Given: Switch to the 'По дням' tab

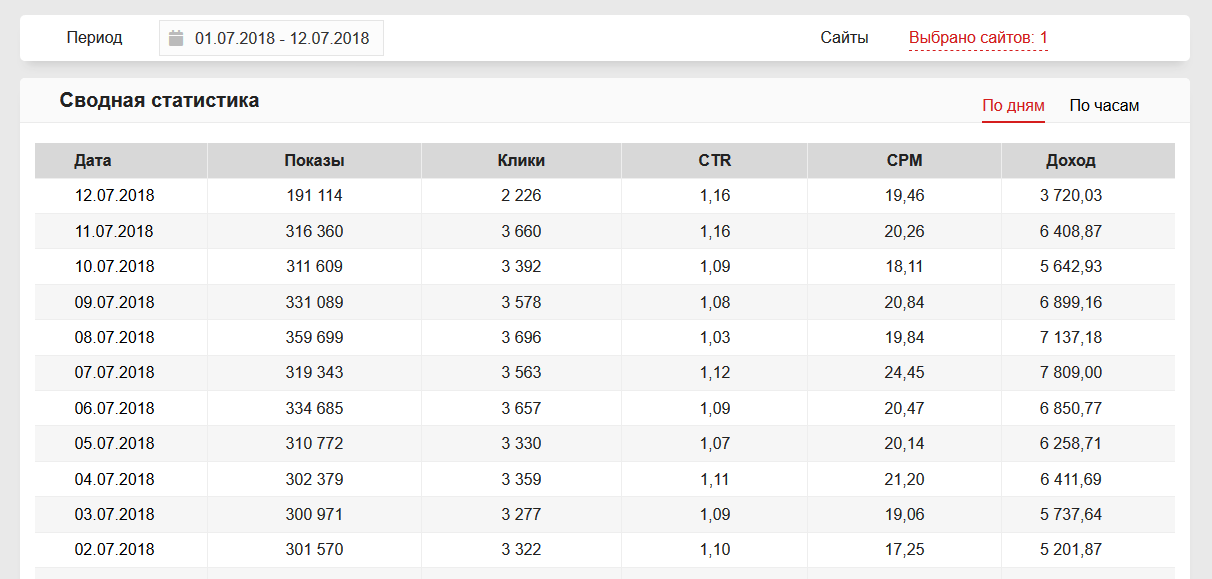Looking at the screenshot, I should click(x=1013, y=106).
